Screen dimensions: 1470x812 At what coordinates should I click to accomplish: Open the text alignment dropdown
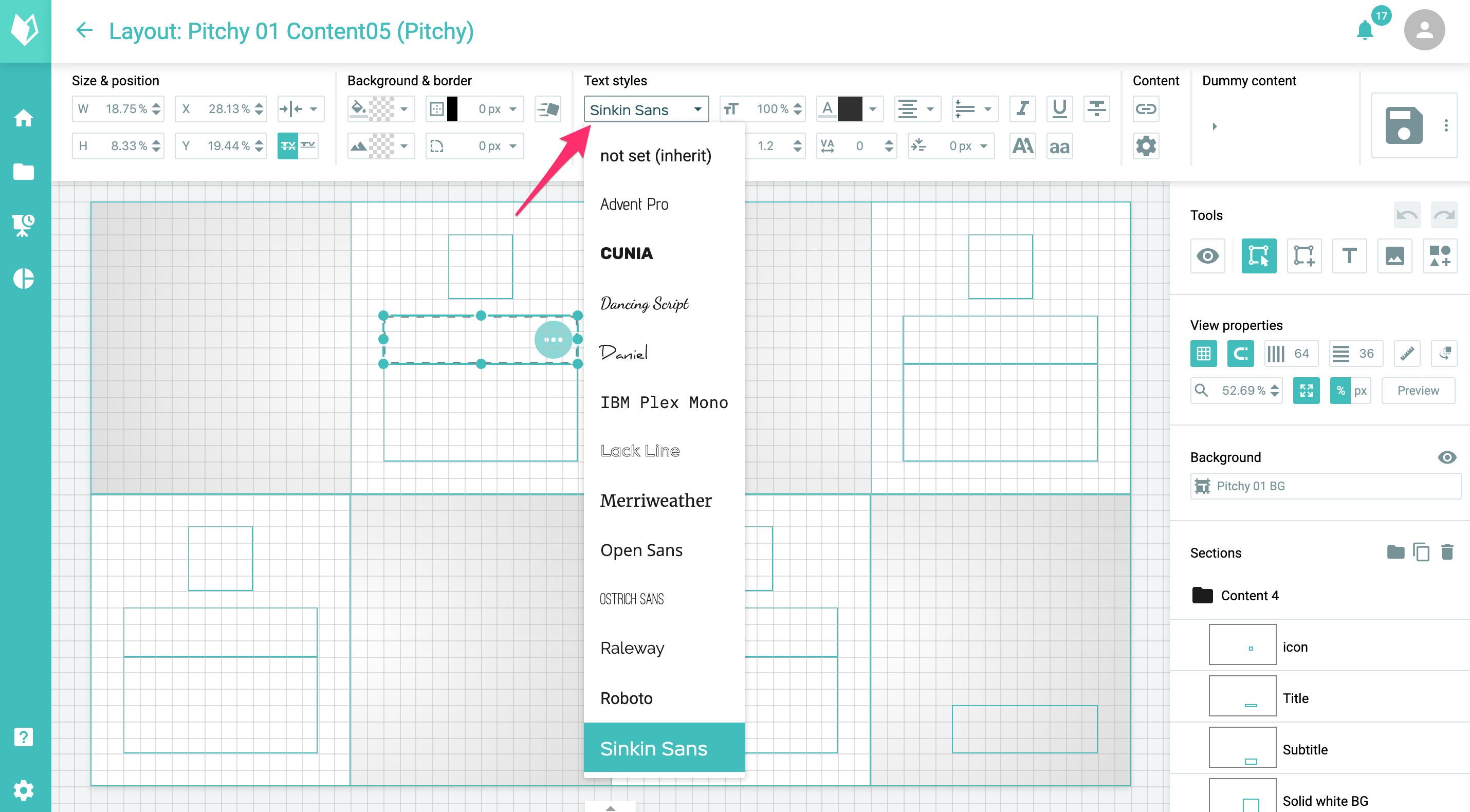917,108
